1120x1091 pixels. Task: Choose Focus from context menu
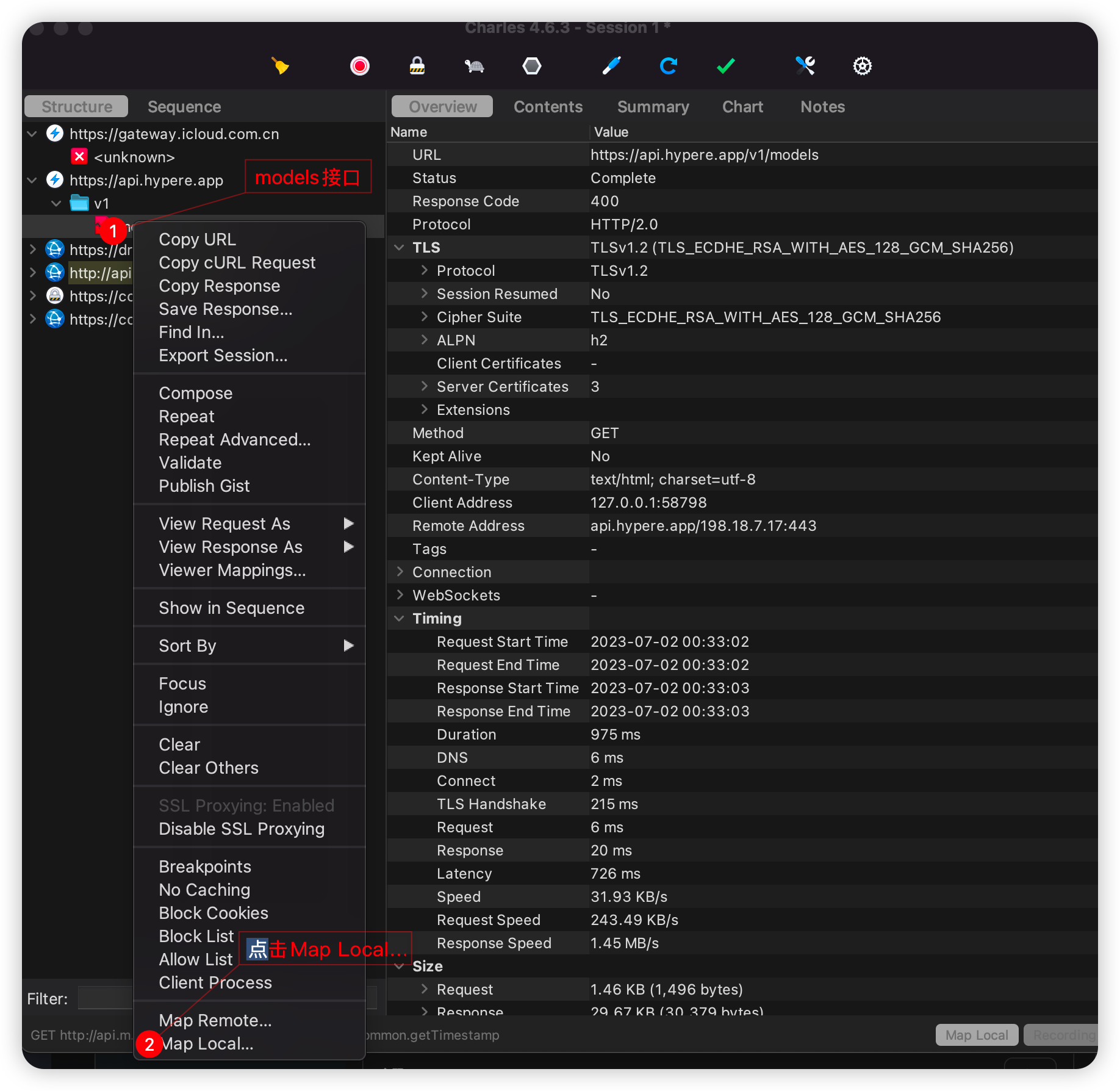pyautogui.click(x=249, y=683)
